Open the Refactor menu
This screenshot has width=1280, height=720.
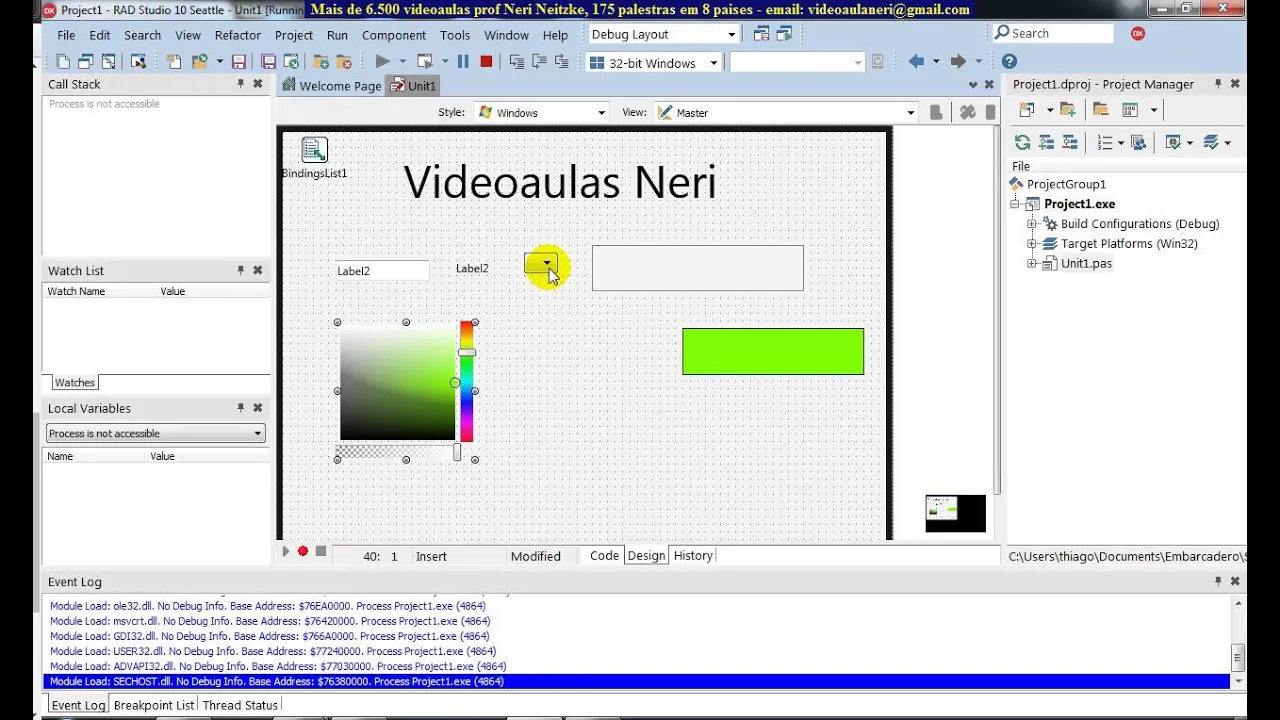[x=238, y=35]
